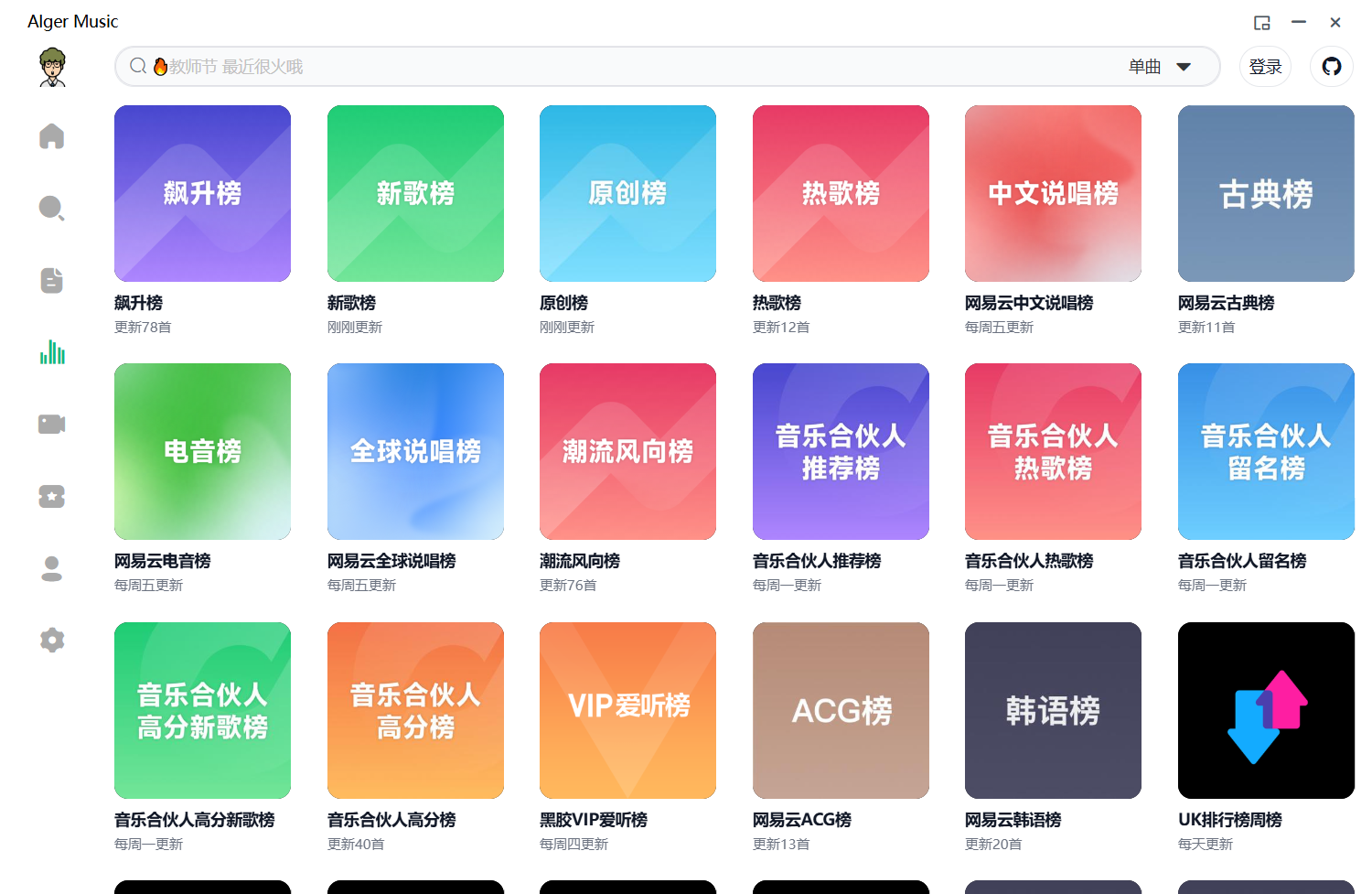Click the 更新76首 label
This screenshot has width=1372, height=894.
(x=568, y=586)
